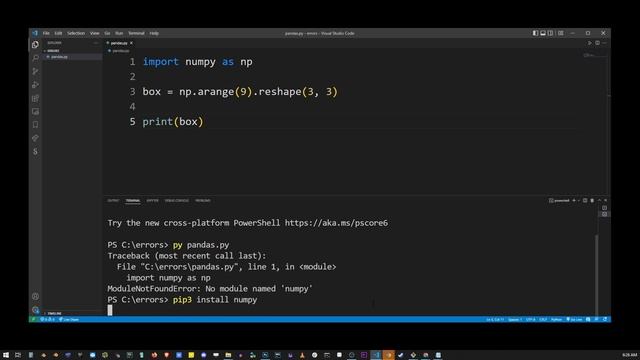640x360 pixels.
Task: Toggle the bottom panel layout icon
Action: 543,33
